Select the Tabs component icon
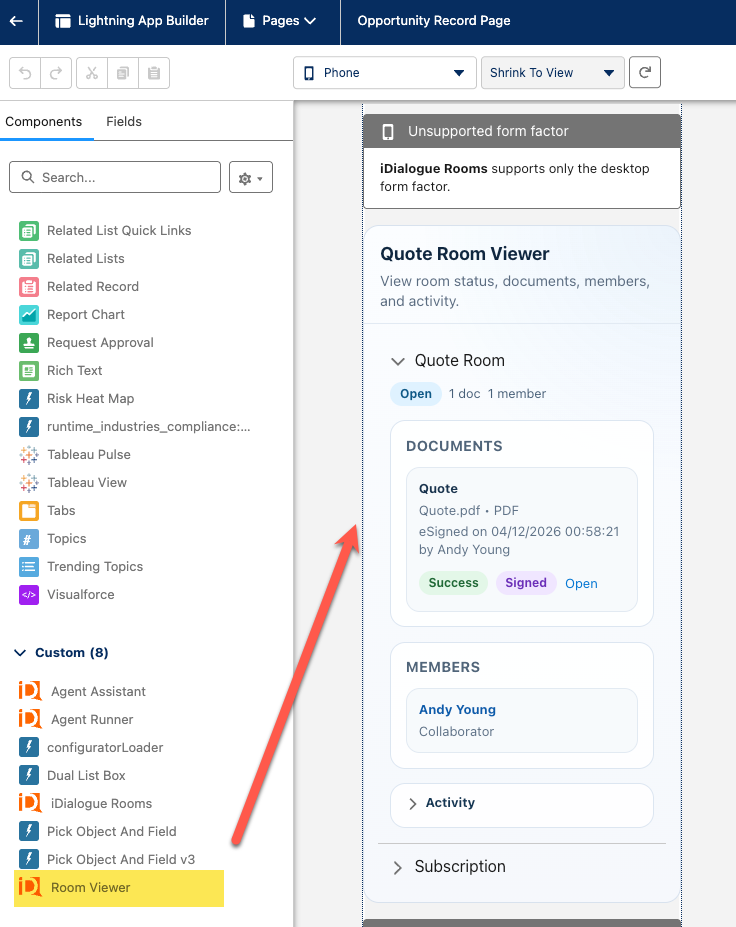This screenshot has width=736, height=927. click(x=29, y=510)
